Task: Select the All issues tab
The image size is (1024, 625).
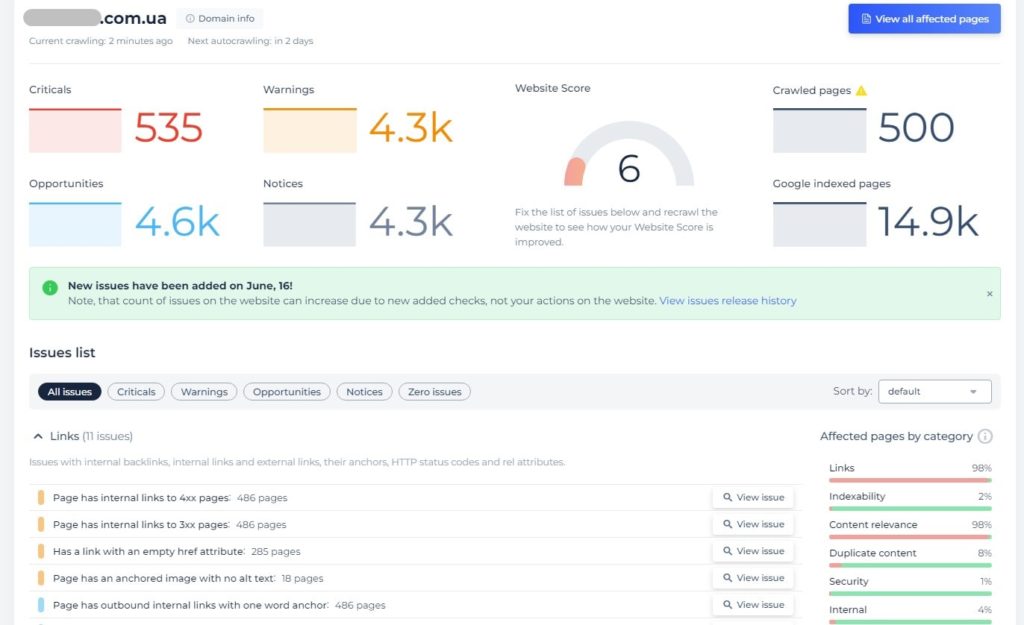Action: pos(69,391)
